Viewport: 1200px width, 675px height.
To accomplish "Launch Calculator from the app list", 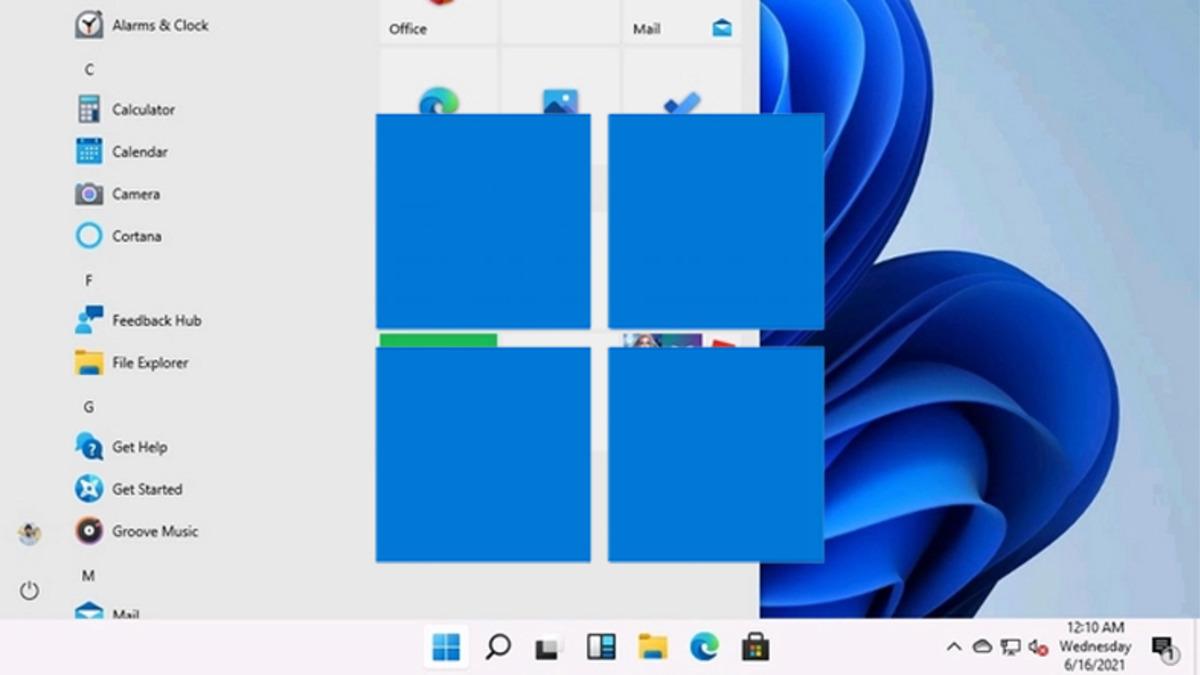I will point(143,110).
